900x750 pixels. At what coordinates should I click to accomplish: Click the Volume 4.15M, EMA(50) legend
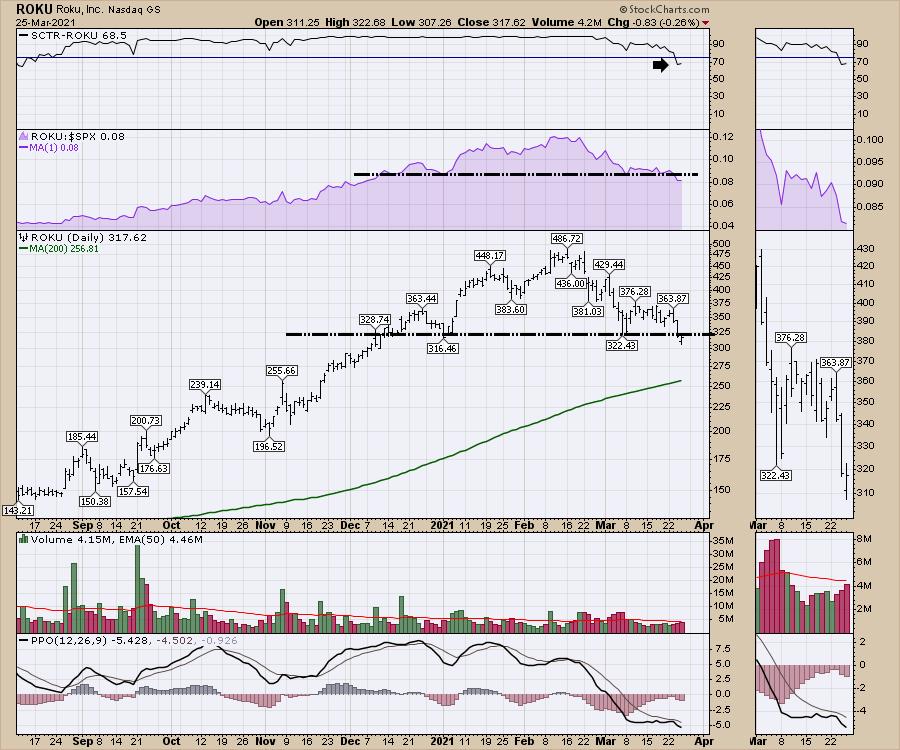click(x=111, y=539)
